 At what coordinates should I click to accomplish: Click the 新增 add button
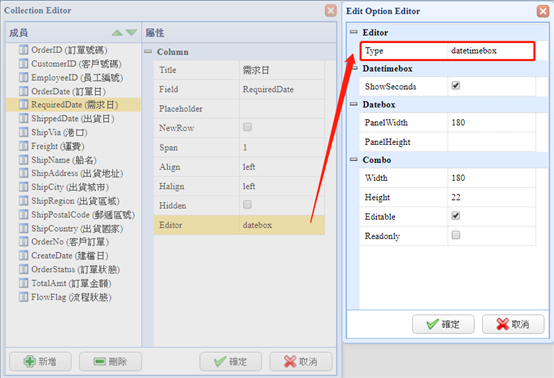coord(40,361)
